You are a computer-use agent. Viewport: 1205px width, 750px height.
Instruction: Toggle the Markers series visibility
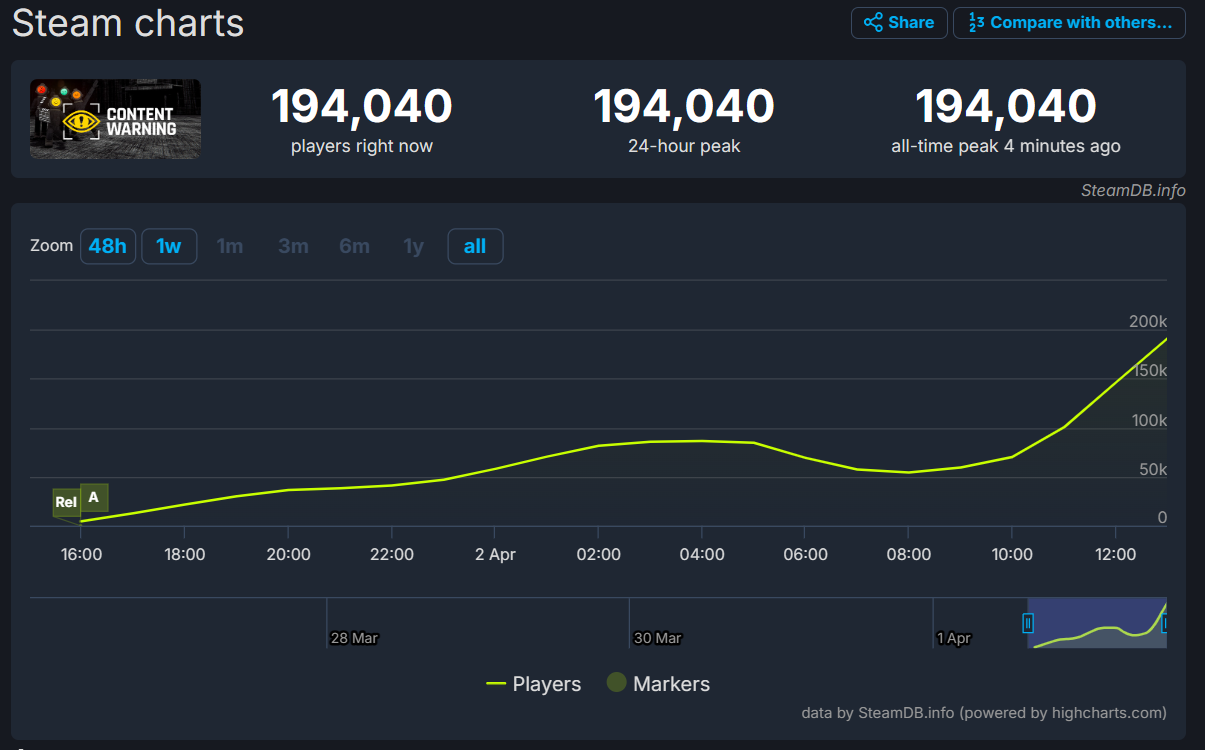click(671, 684)
